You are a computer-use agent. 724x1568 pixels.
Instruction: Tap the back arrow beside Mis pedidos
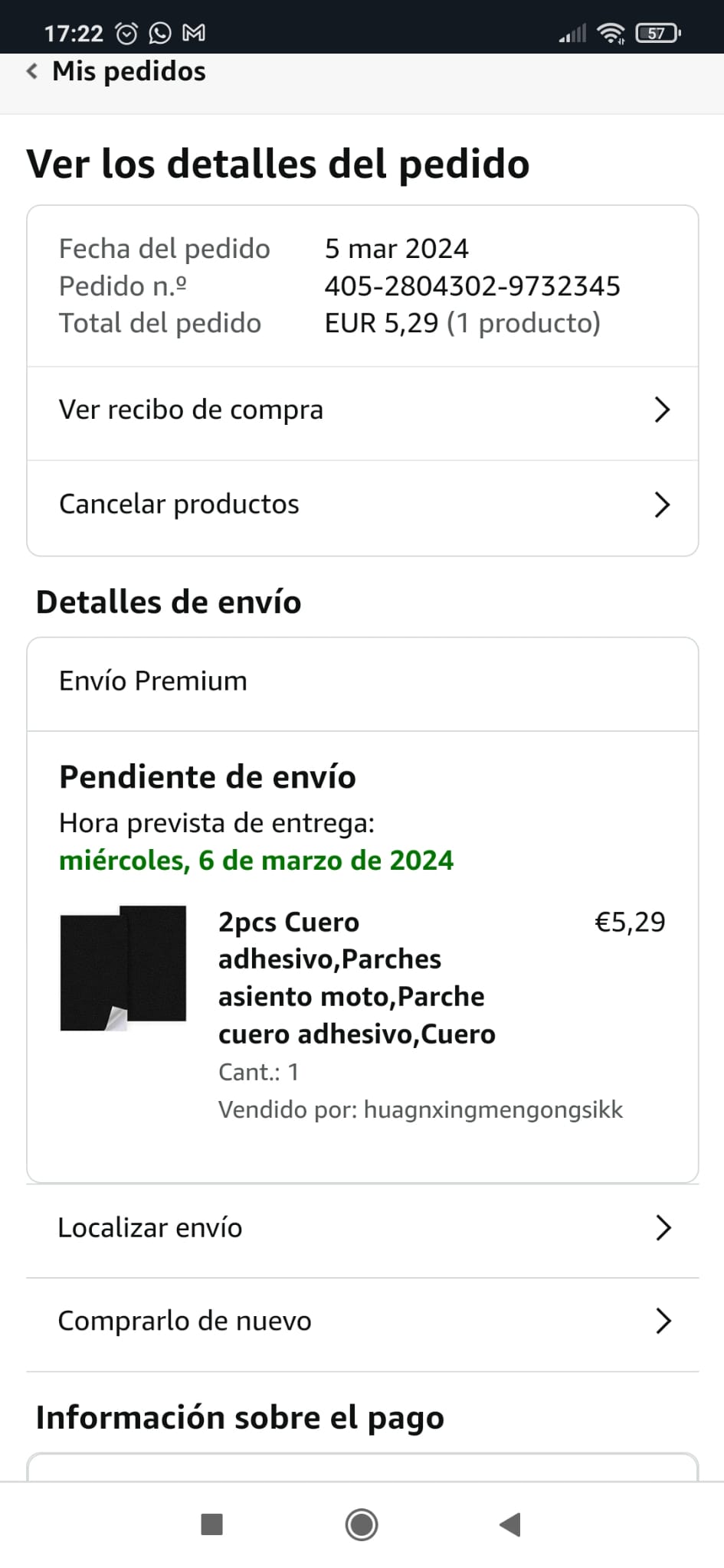(x=32, y=72)
